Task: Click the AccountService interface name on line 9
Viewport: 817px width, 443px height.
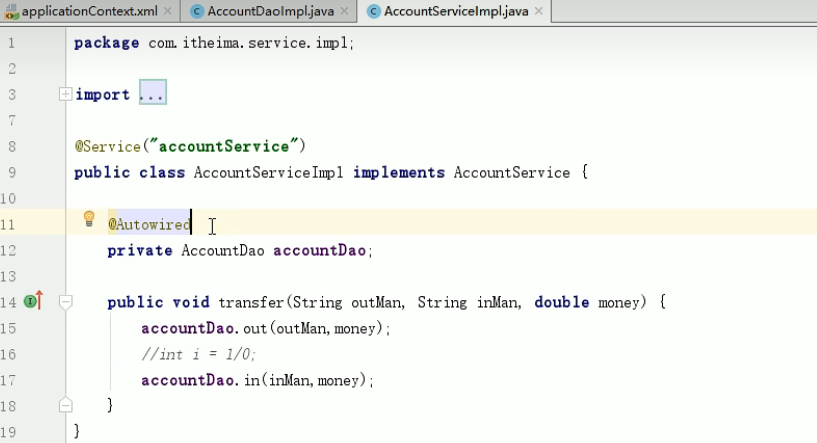Action: 512,173
